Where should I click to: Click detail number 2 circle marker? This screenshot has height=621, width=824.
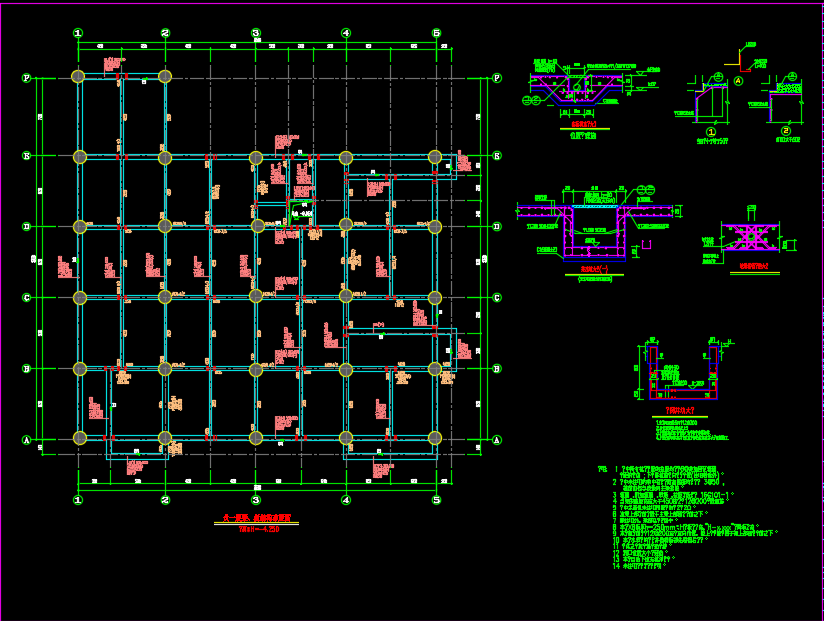coord(786,131)
